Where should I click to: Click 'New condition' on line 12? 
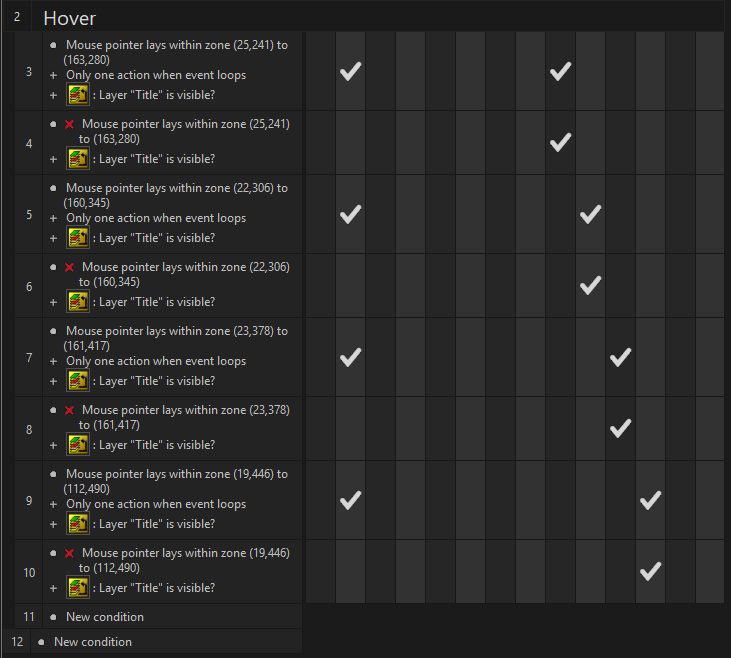pyautogui.click(x=92, y=642)
